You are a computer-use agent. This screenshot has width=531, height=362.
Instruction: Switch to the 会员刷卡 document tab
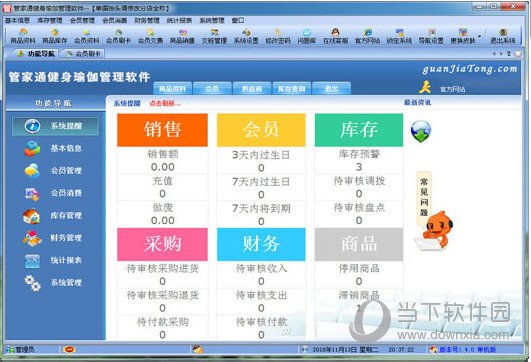[x=83, y=54]
